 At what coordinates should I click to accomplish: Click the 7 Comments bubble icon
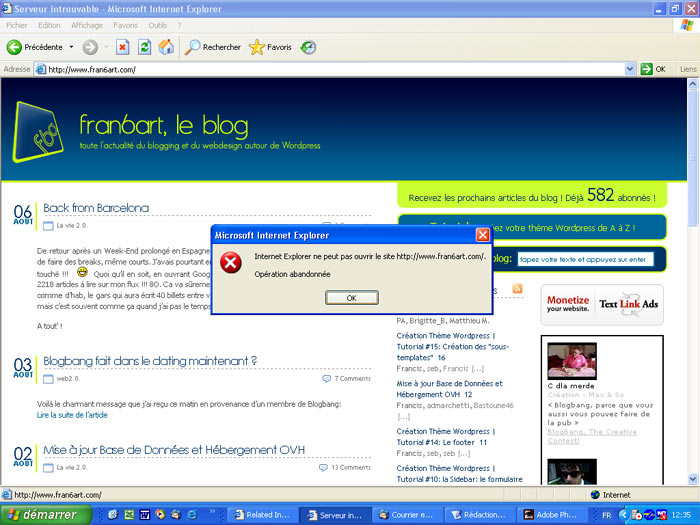[326, 379]
